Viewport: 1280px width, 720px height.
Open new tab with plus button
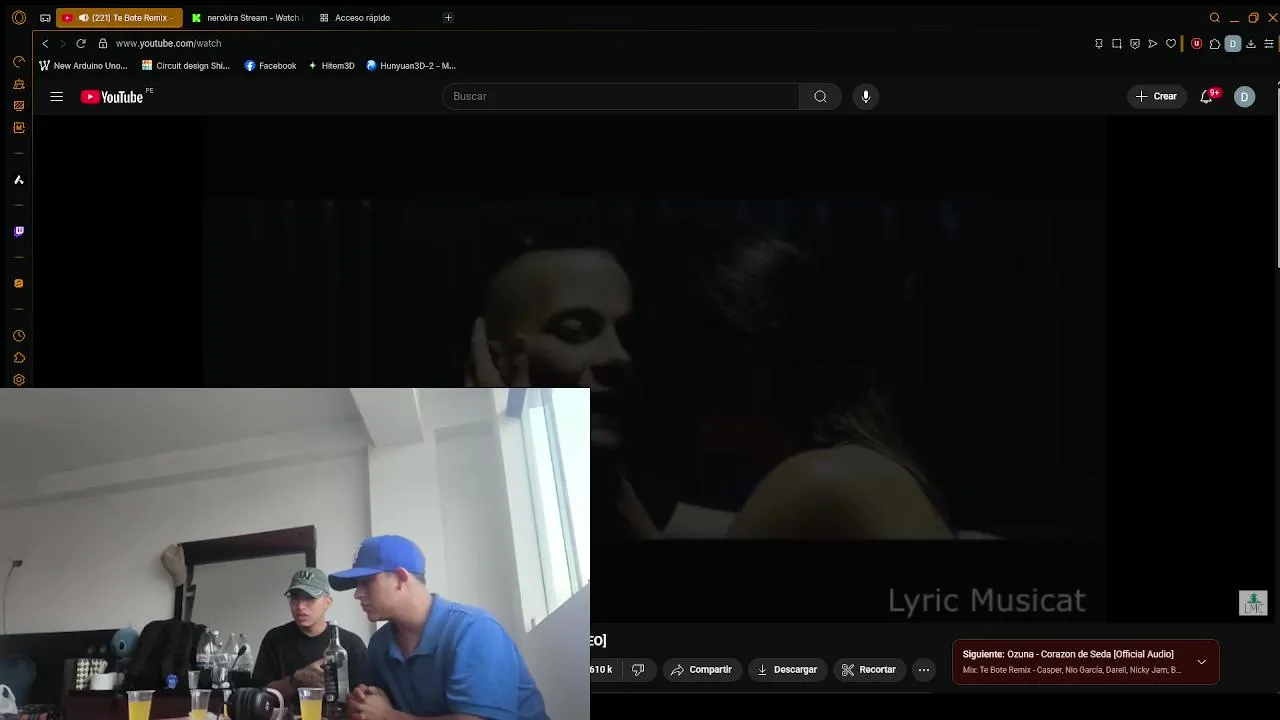[448, 18]
